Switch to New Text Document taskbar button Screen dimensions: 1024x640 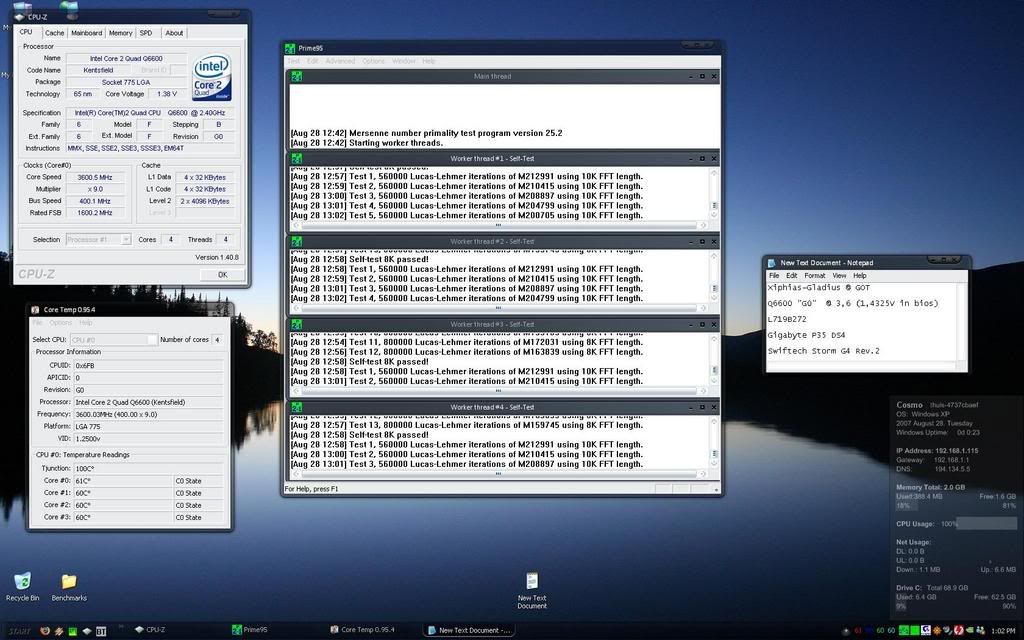pyautogui.click(x=469, y=630)
